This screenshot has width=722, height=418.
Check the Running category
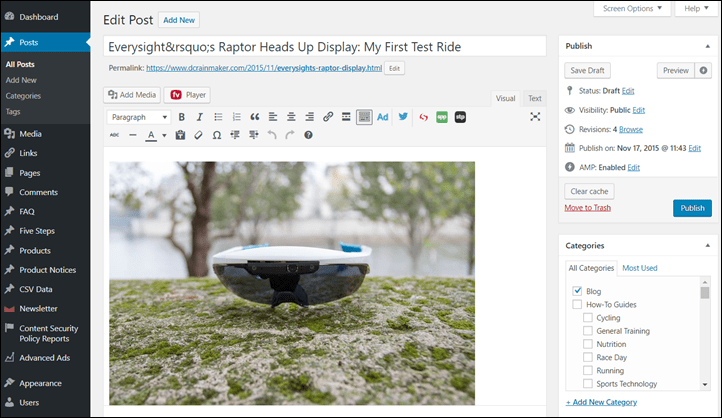(588, 370)
